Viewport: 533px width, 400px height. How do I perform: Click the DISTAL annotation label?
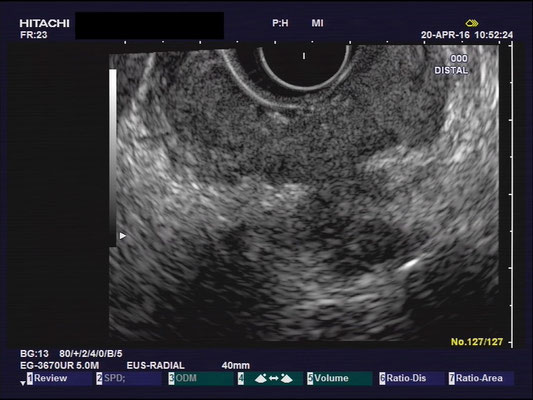coord(451,70)
